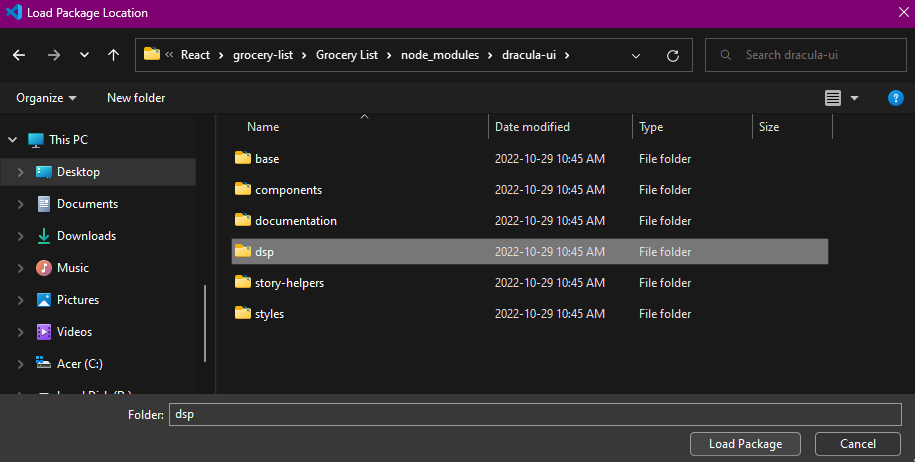Select Acer (C:) drive
Screen dimensions: 915x462
point(80,364)
